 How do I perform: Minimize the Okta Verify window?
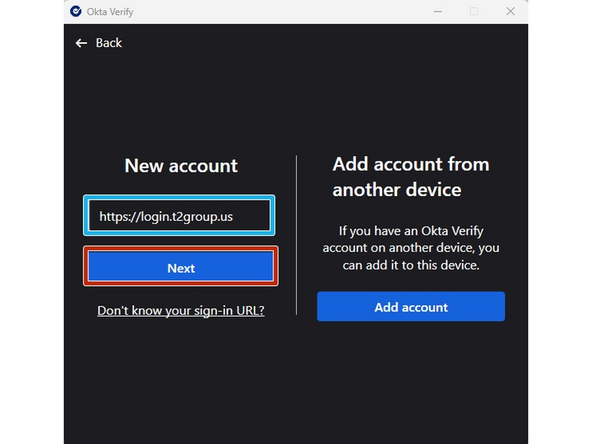click(438, 11)
